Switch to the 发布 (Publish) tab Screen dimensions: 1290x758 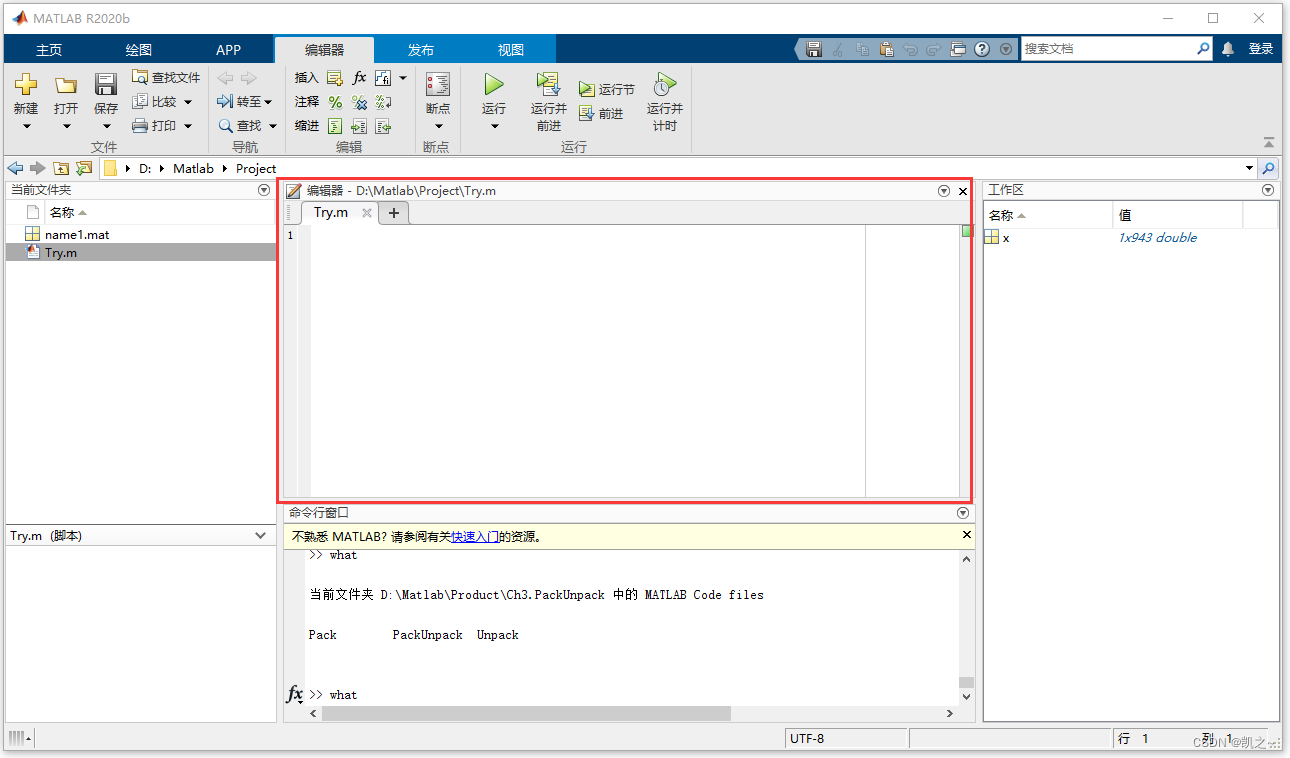[x=421, y=49]
